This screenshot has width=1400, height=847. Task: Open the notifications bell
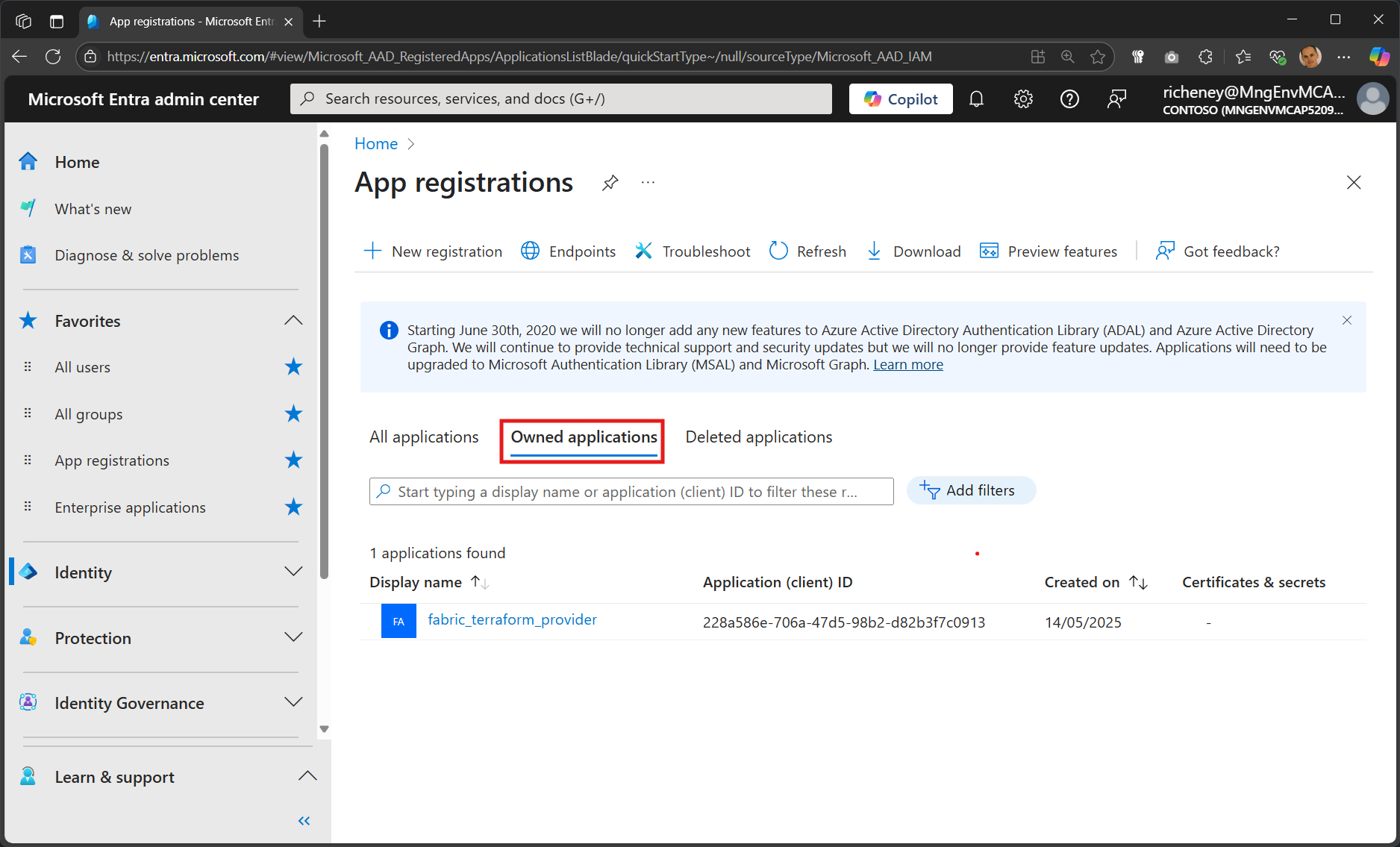(976, 99)
